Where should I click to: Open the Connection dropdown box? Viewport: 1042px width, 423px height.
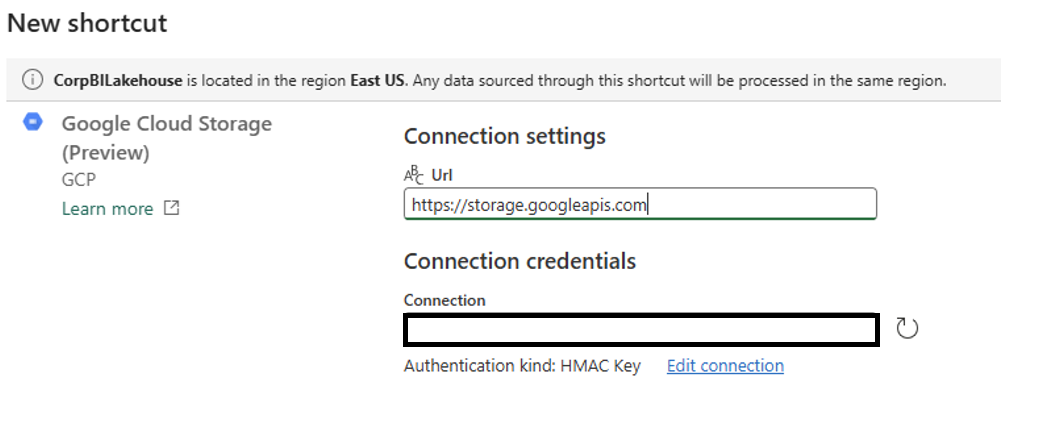641,329
